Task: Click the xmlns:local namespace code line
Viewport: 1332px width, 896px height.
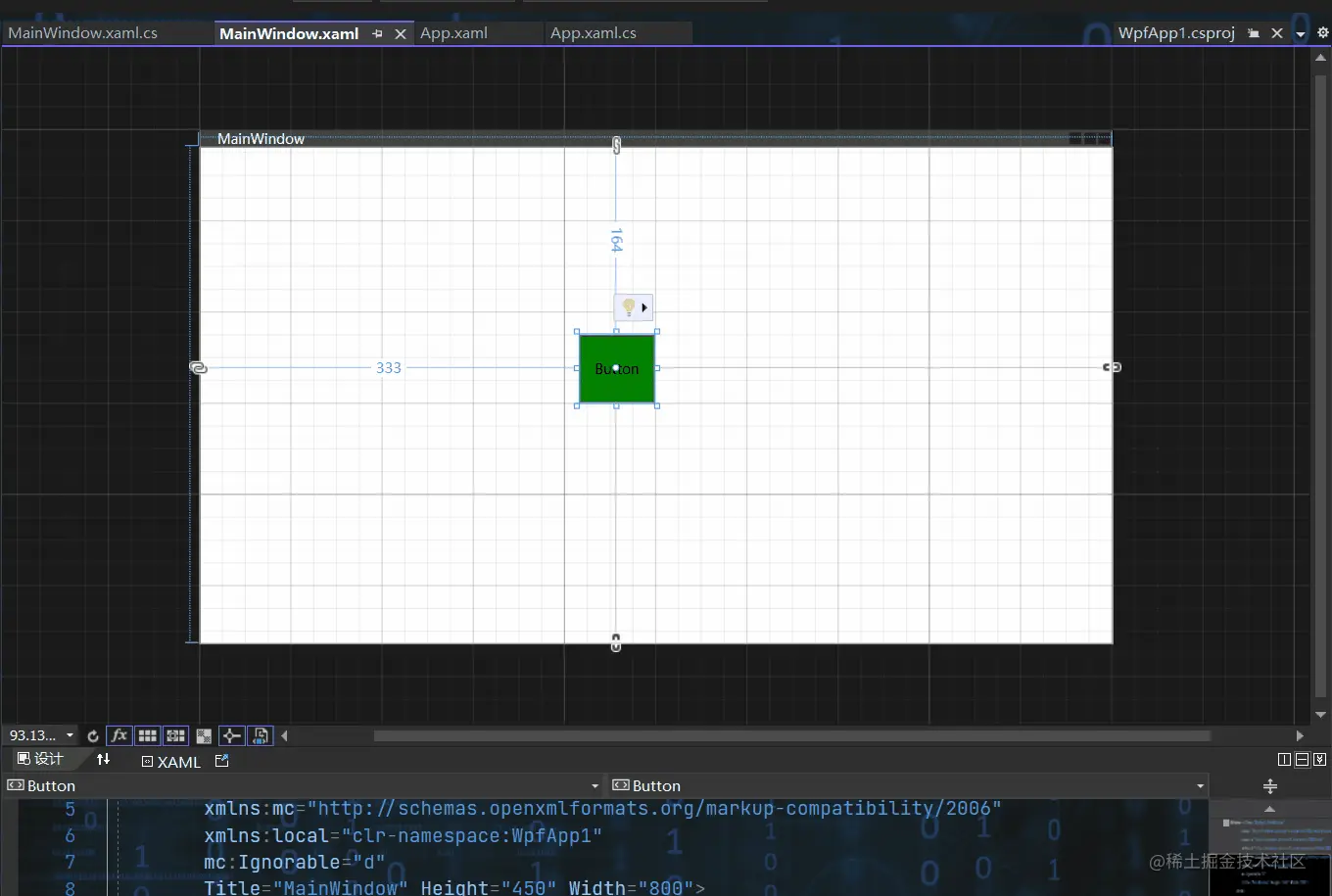Action: 404,835
